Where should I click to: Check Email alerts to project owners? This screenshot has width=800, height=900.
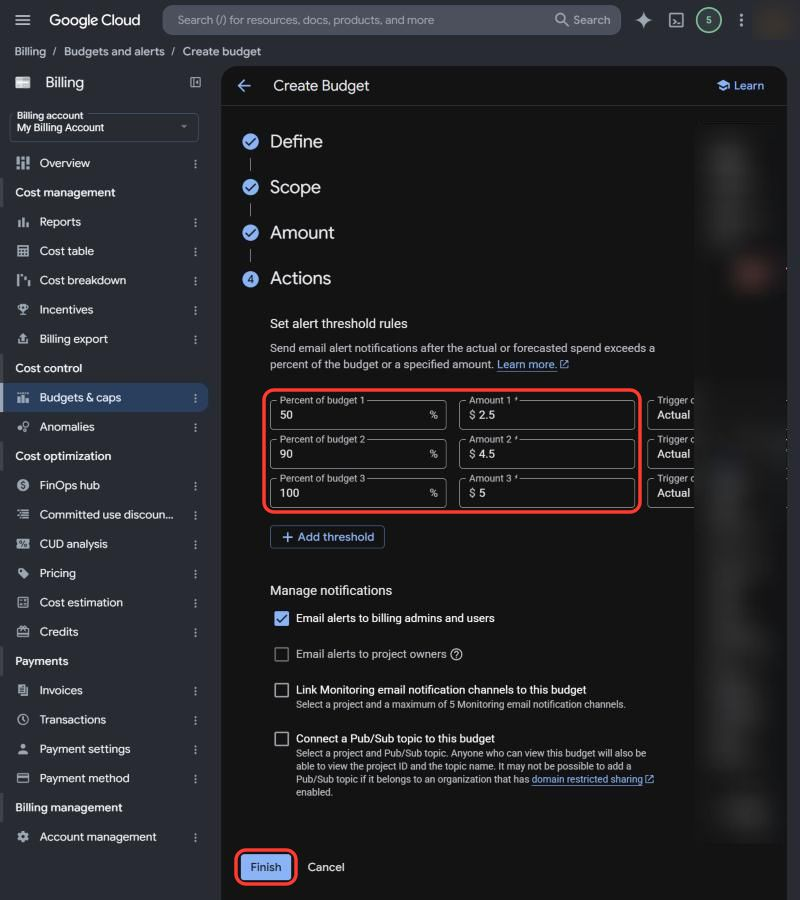coord(281,654)
